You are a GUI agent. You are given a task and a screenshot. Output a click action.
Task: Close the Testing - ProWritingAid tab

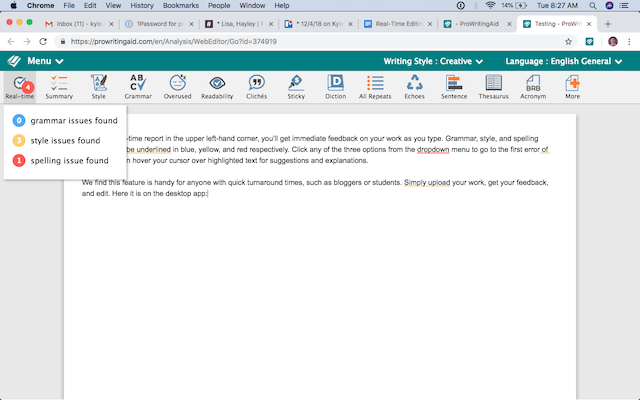tap(589, 24)
